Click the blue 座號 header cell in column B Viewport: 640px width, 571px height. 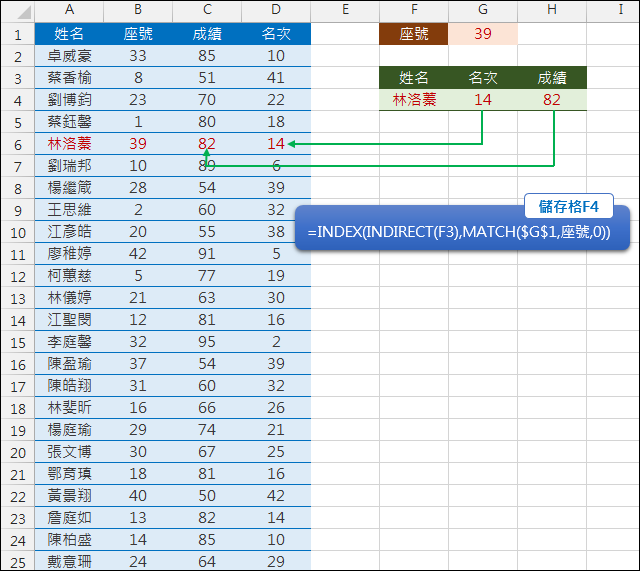point(138,34)
